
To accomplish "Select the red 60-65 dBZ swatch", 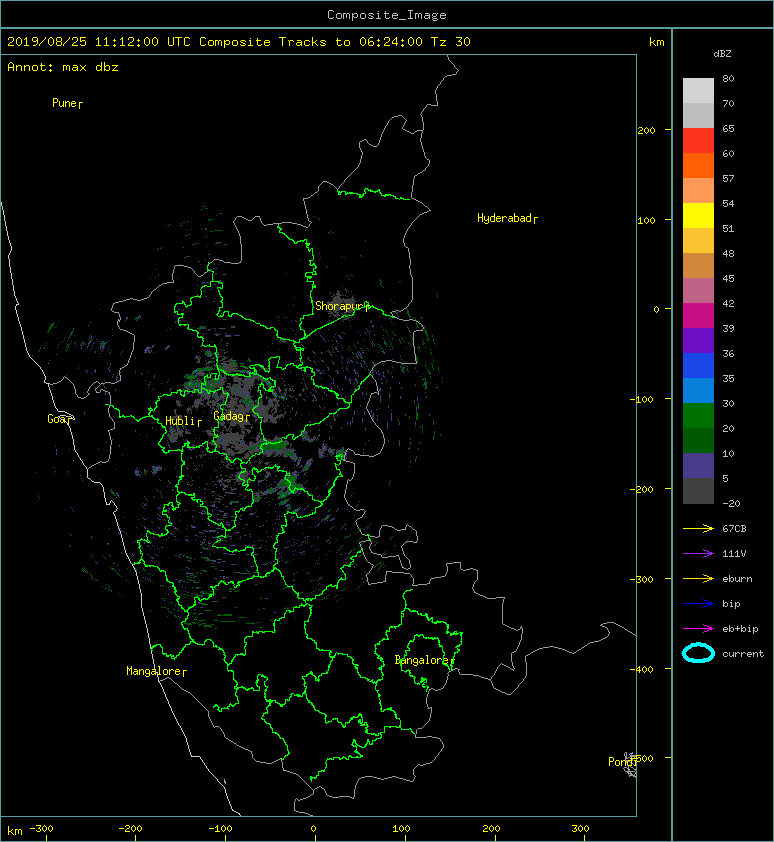I will coord(698,141).
